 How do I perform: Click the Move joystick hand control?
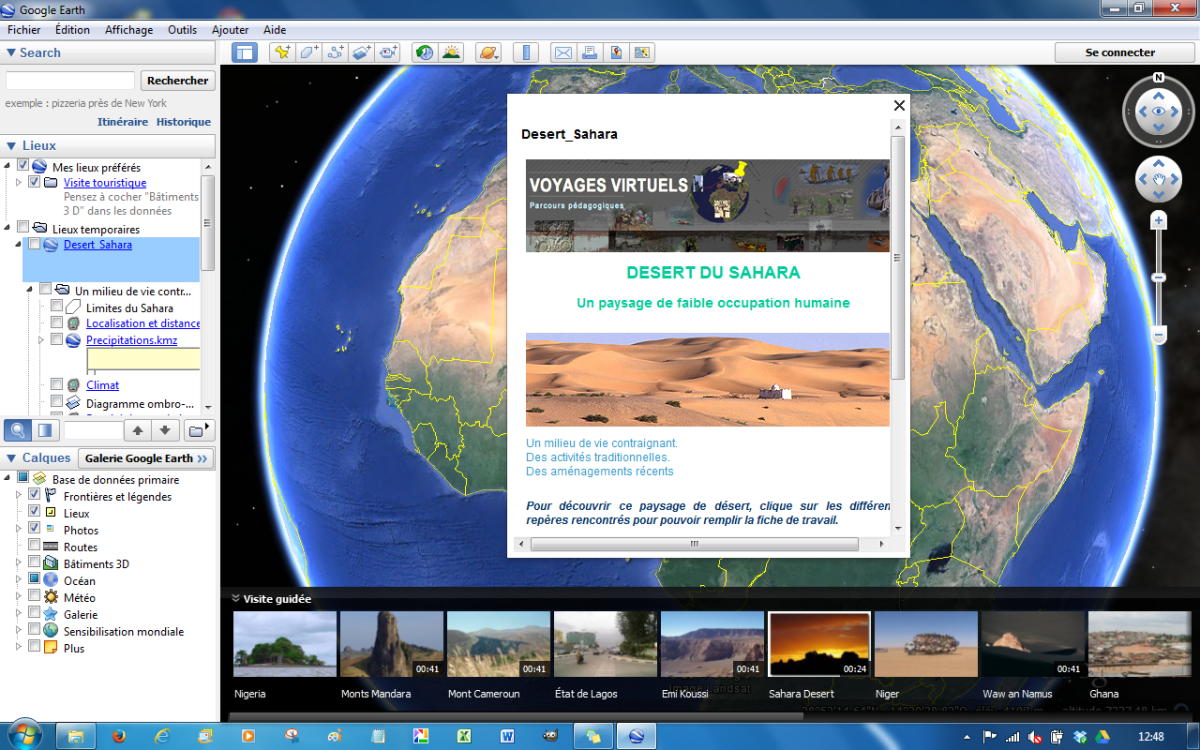[1158, 180]
